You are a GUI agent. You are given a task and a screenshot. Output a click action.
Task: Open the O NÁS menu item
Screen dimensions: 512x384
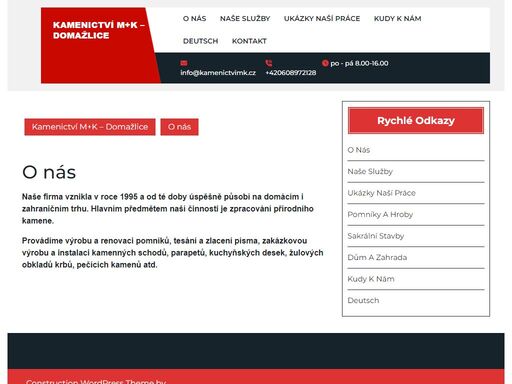194,19
